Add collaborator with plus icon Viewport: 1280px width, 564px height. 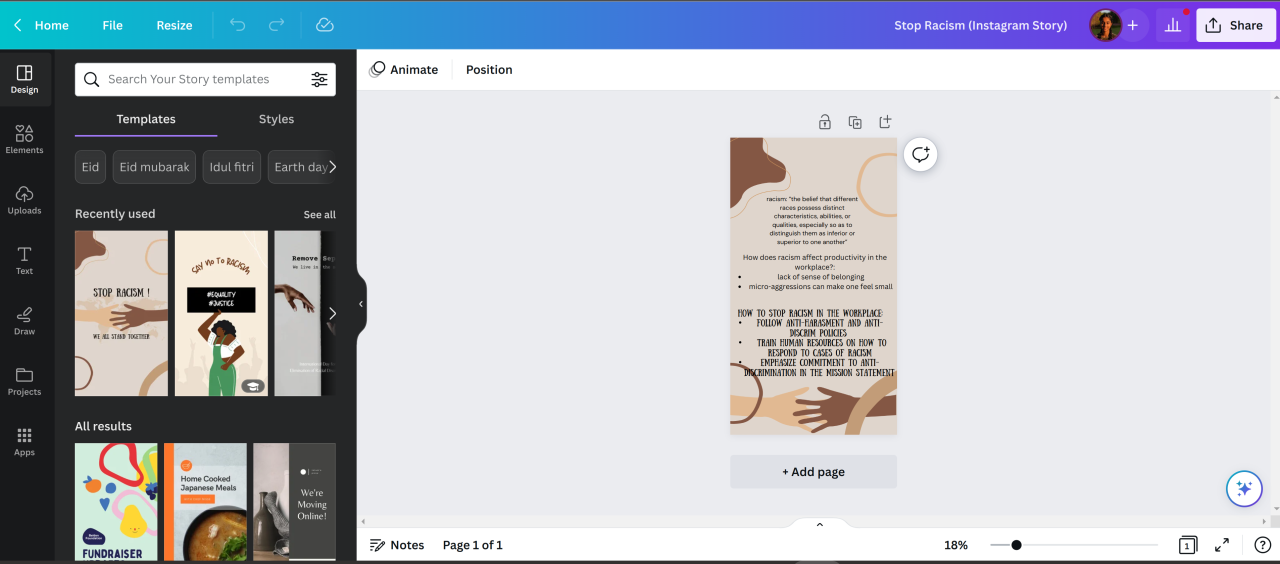[x=1132, y=25]
